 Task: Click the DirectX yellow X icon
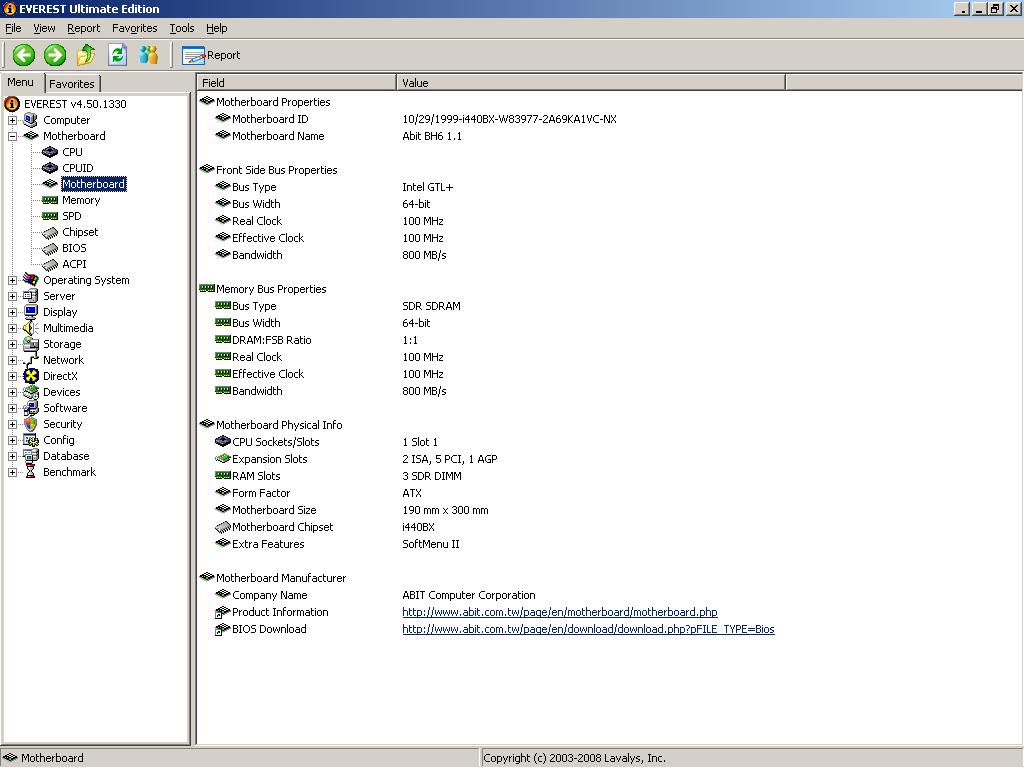(x=31, y=376)
